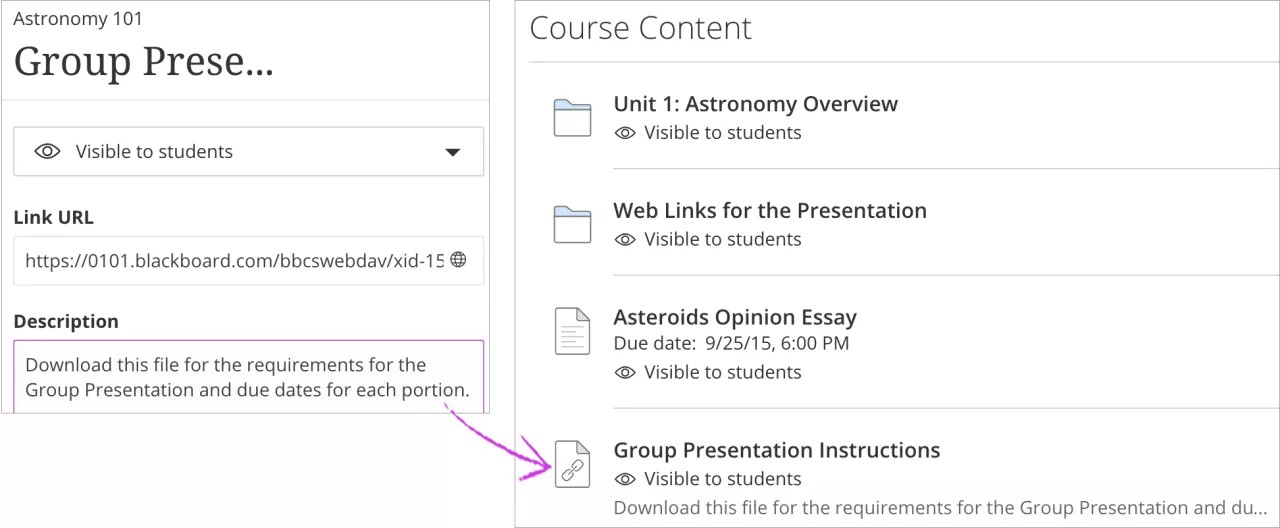The height and width of the screenshot is (528, 1280).
Task: Click the eye icon in visibility dropdown
Action: tap(47, 152)
